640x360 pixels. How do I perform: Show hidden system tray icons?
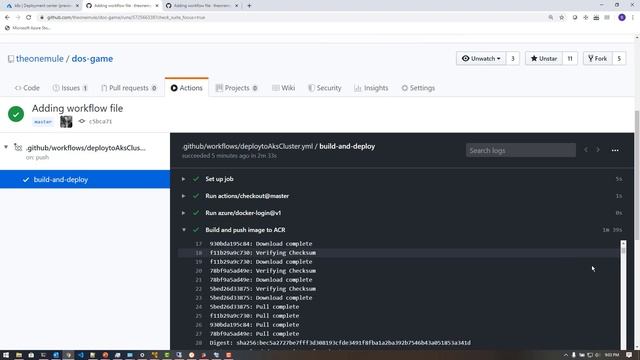pos(565,355)
